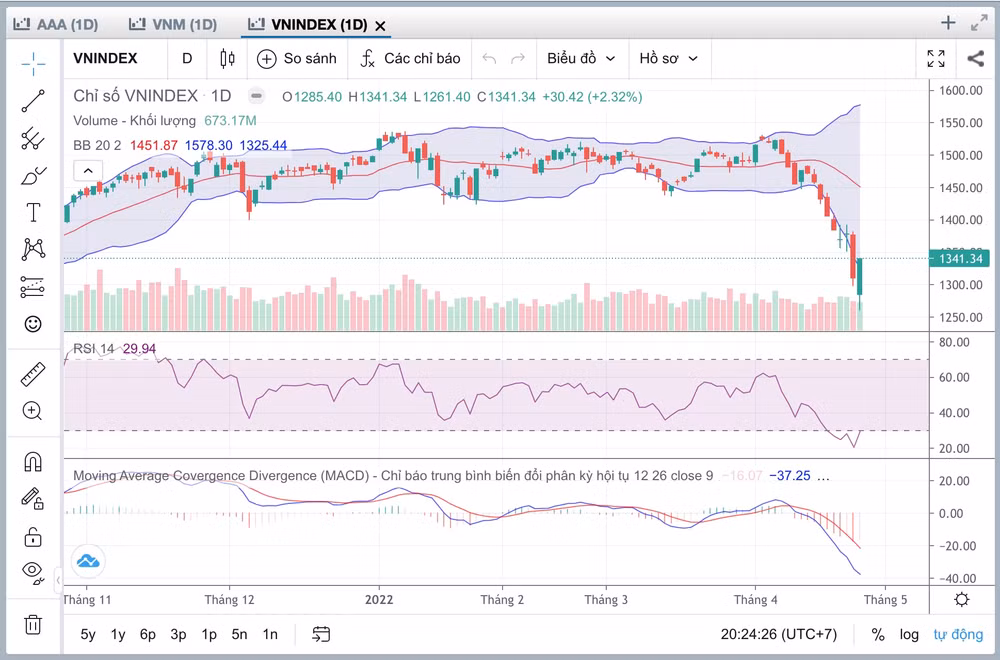The image size is (1000, 660).
Task: Open chart settings gear icon
Action: click(x=962, y=600)
